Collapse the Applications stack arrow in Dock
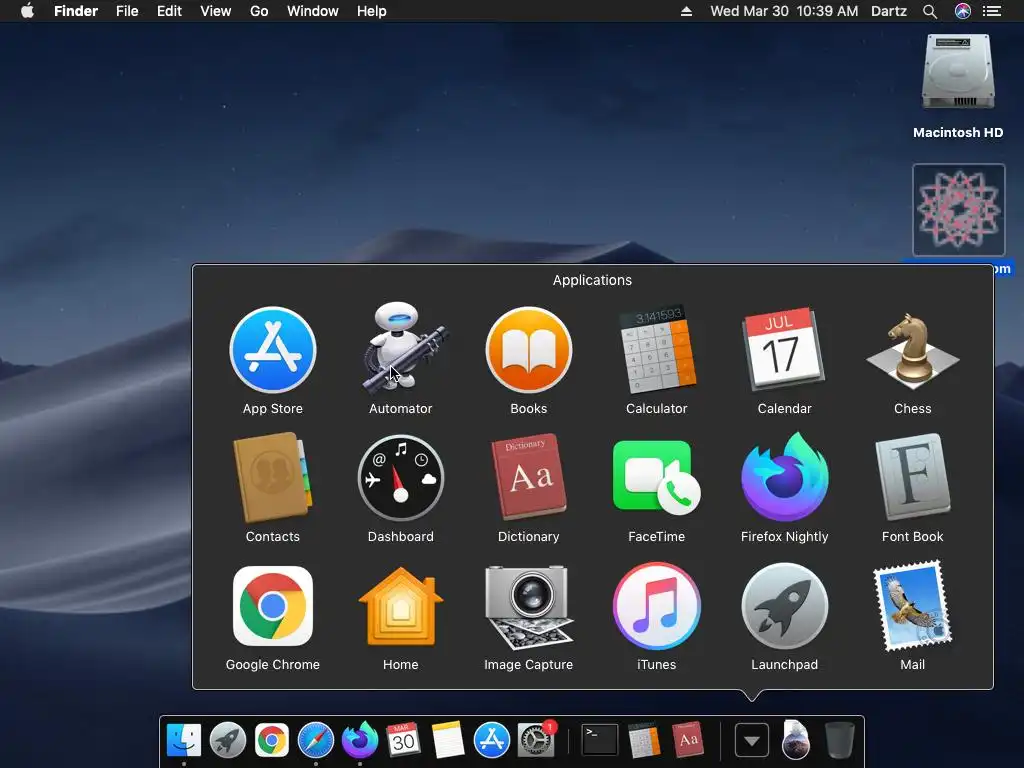 [752, 741]
